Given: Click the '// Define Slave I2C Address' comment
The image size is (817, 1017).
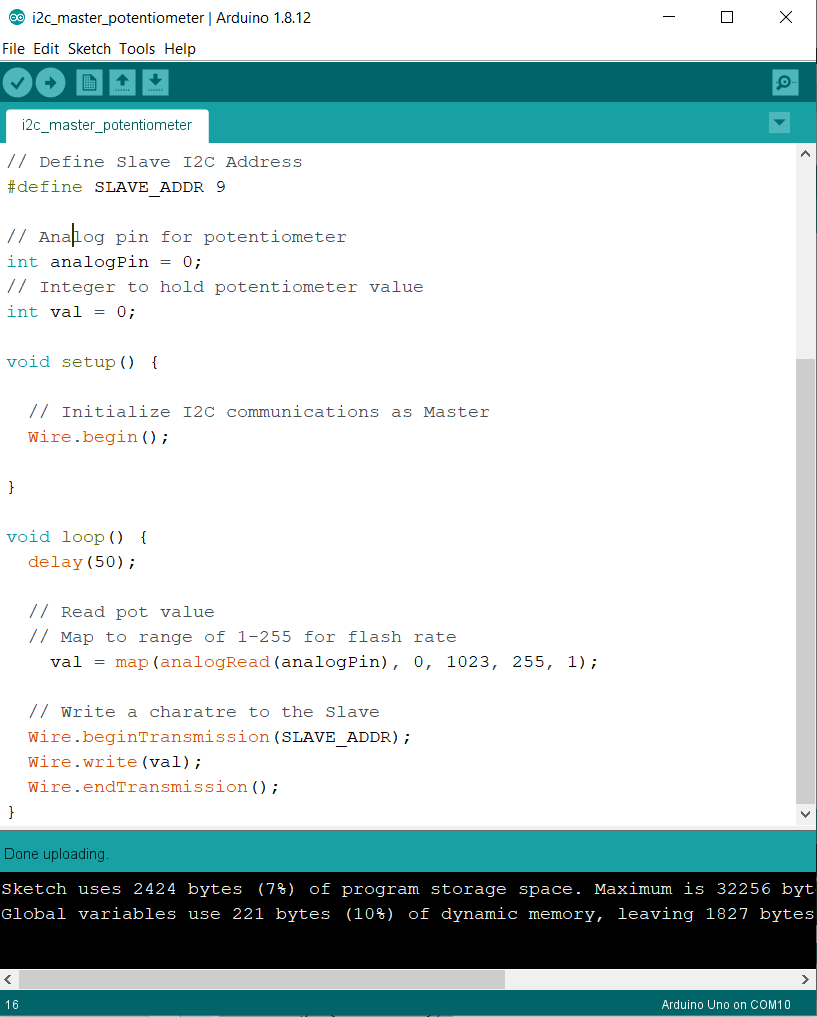Looking at the screenshot, I should (x=154, y=162).
